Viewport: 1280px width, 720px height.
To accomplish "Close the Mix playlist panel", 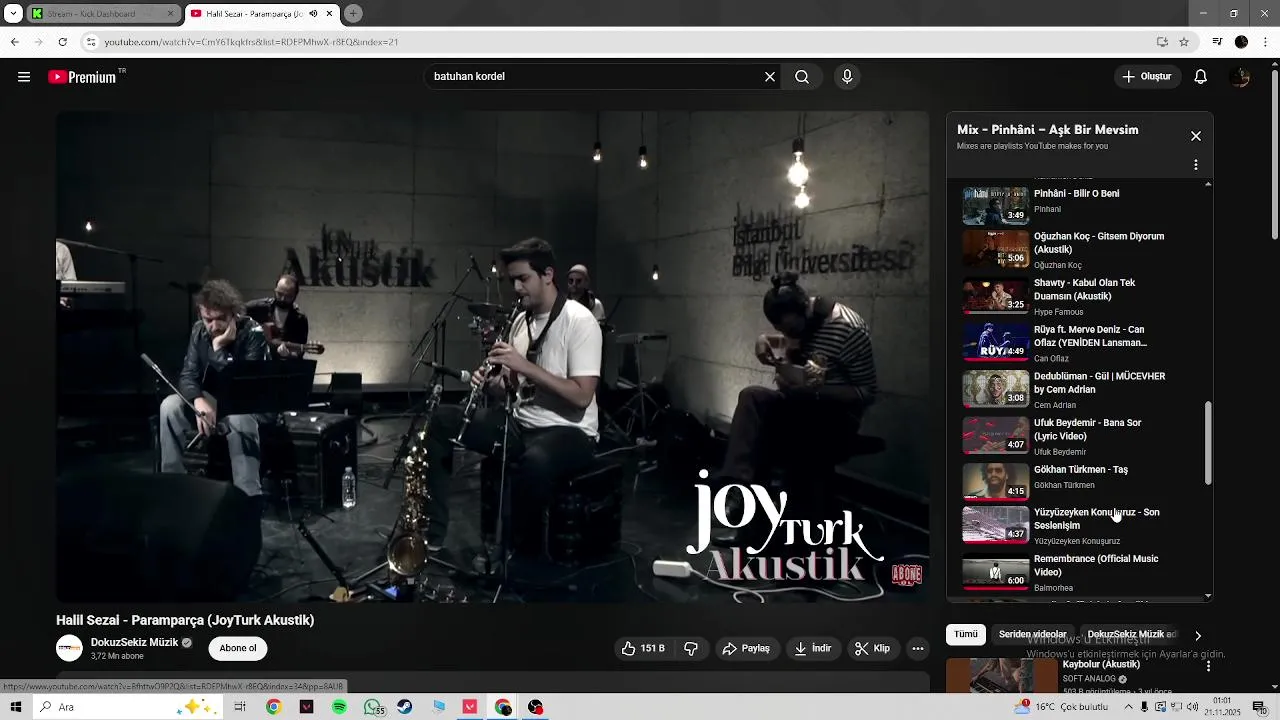I will 1196,136.
